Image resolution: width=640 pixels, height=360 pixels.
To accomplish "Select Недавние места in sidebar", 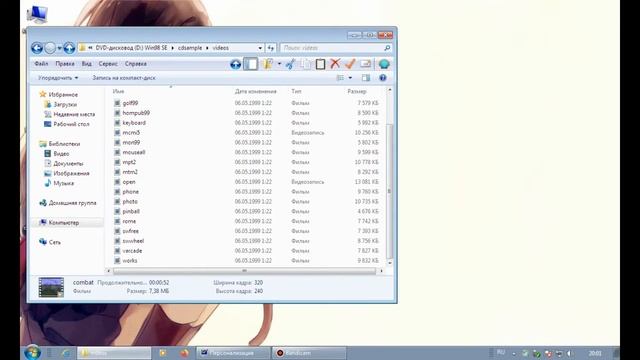I will (69, 114).
